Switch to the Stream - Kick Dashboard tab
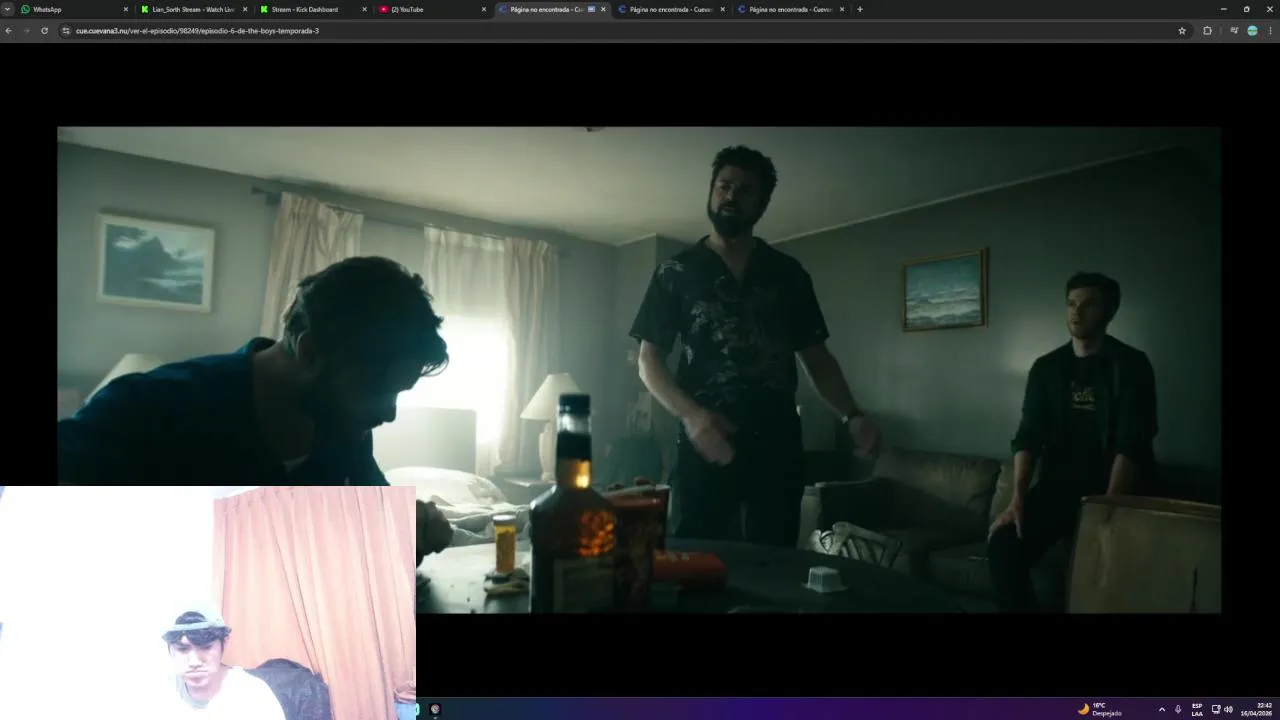The height and width of the screenshot is (720, 1280). 313,9
